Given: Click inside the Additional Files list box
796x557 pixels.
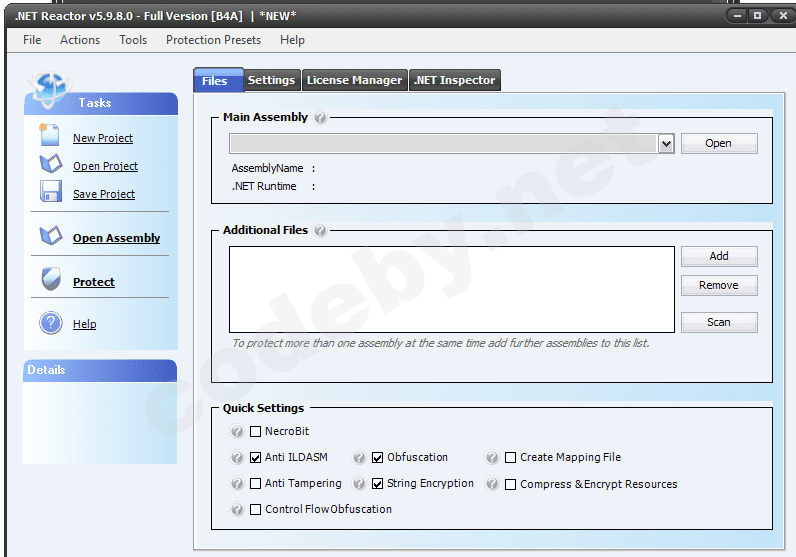Looking at the screenshot, I should click(452, 289).
